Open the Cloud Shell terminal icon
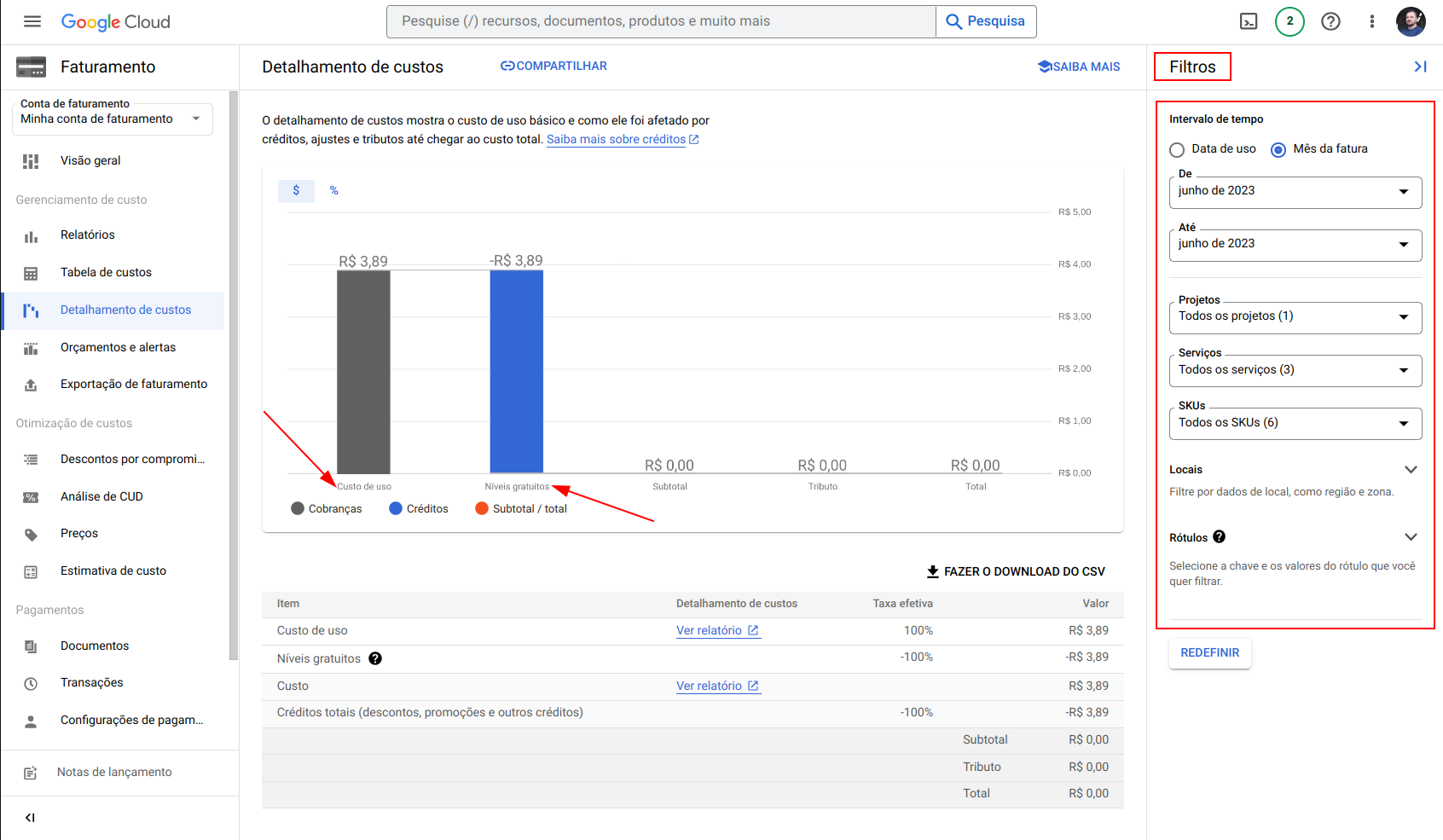Image resolution: width=1443 pixels, height=840 pixels. 1249,21
